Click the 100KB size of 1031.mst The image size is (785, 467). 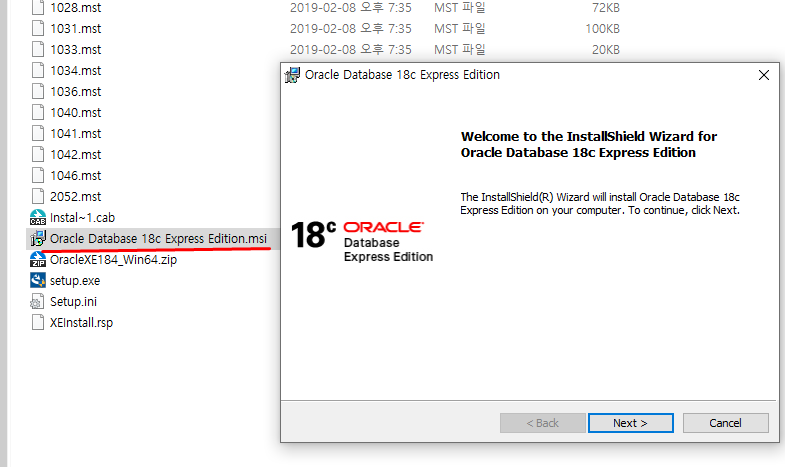(603, 29)
